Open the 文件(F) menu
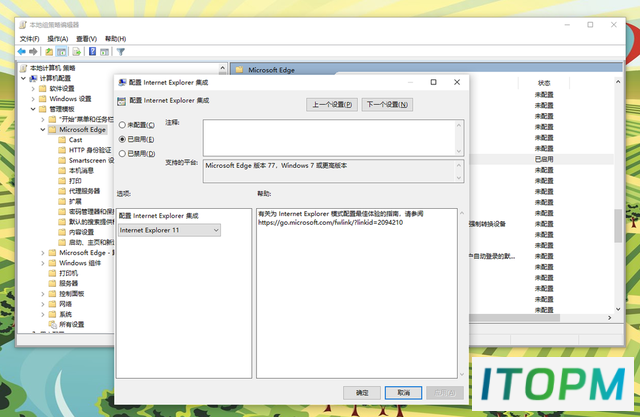Screen dimensions: 640x417 [x=29, y=39]
